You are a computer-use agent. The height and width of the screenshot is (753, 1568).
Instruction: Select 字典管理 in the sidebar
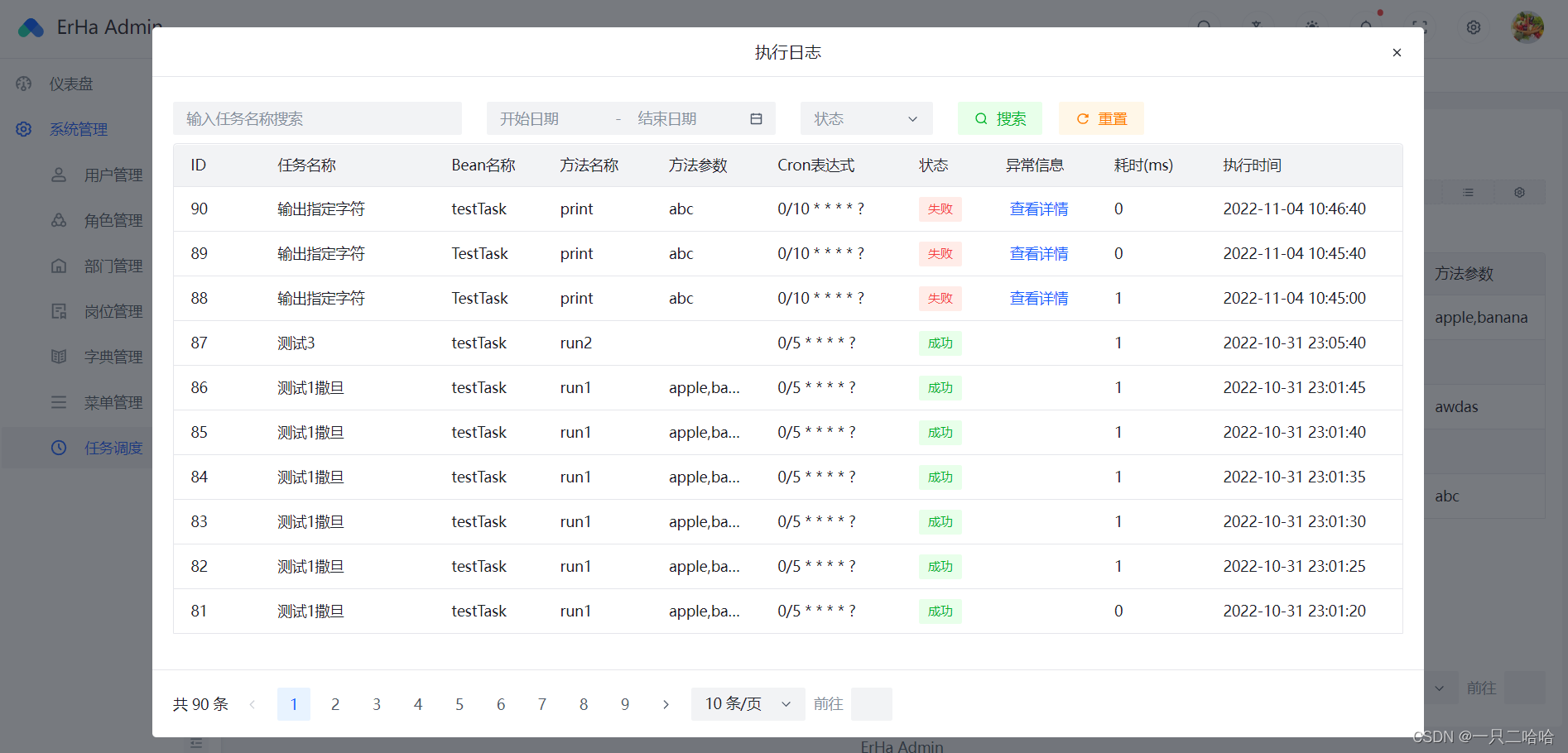[x=113, y=357]
